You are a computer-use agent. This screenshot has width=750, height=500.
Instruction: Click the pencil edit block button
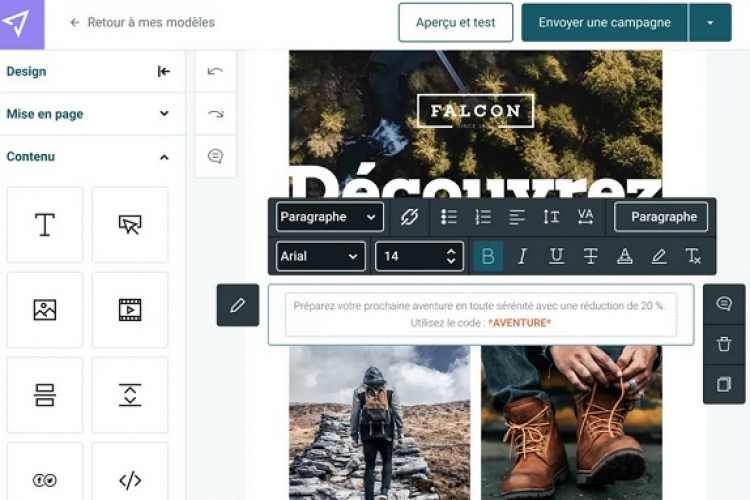pos(238,305)
